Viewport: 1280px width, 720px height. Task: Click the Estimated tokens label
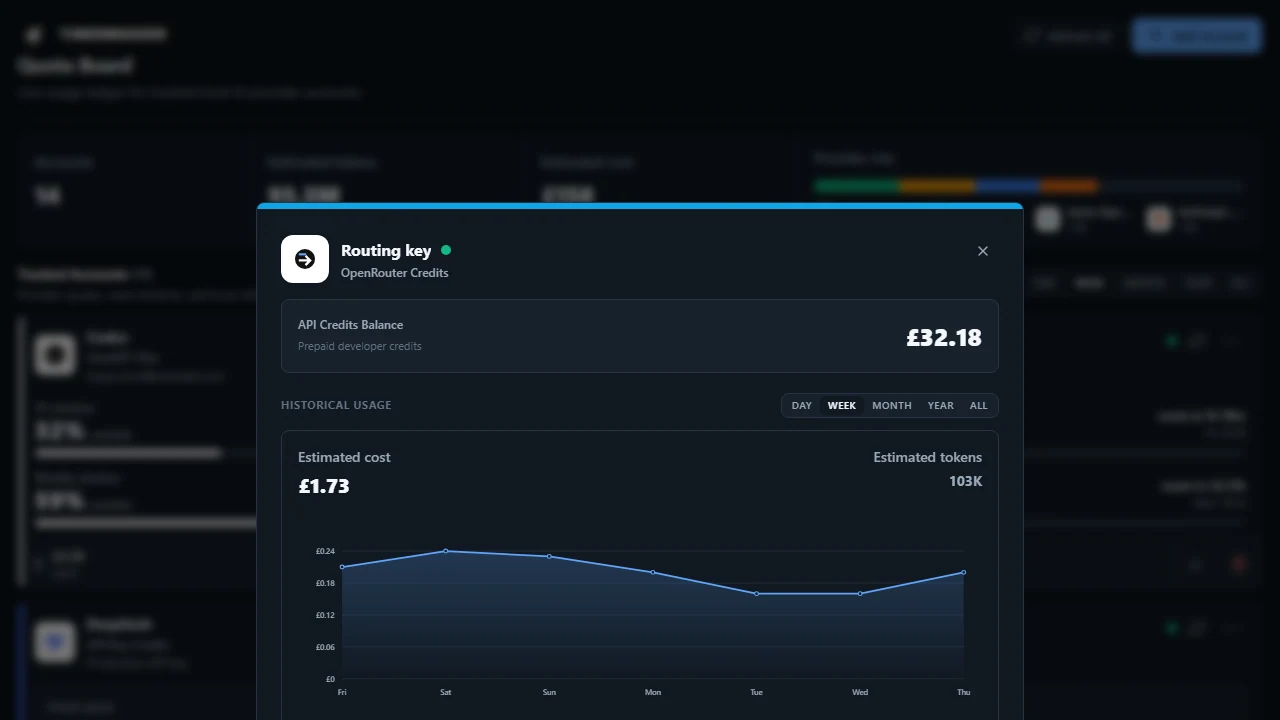coord(928,457)
